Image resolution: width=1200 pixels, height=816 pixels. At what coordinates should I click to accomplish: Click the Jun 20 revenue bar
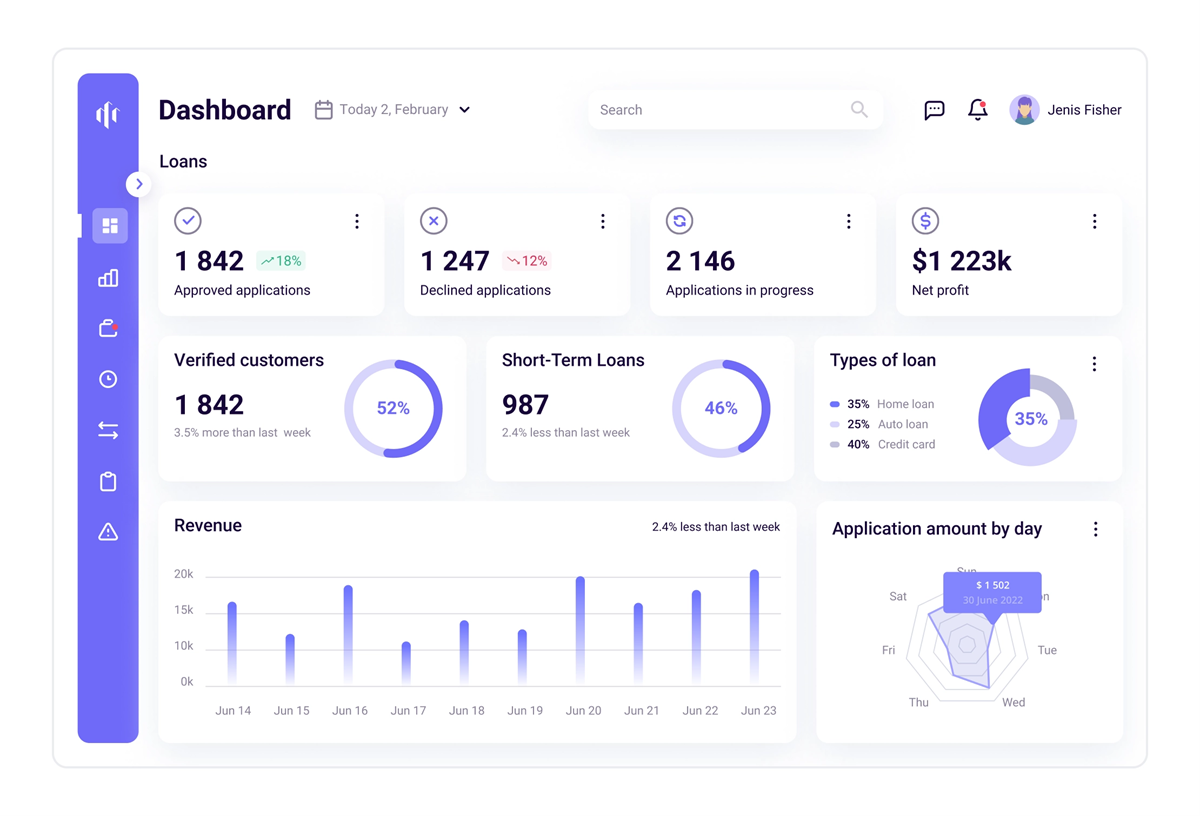581,631
